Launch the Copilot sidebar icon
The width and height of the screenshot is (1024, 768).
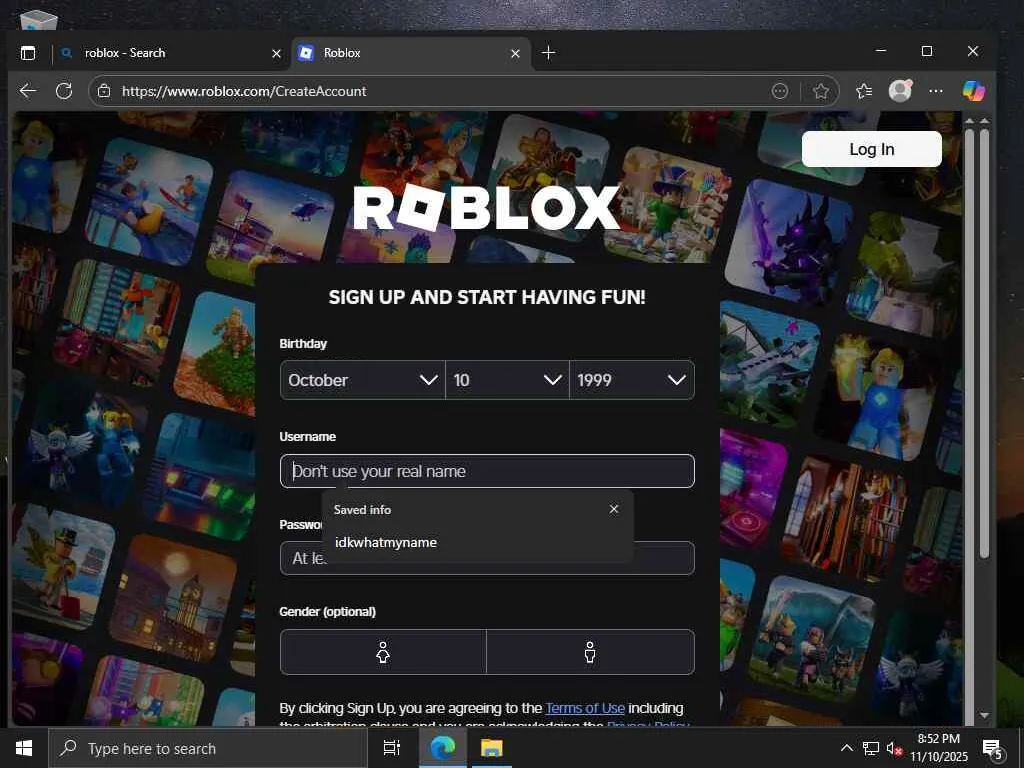pyautogui.click(x=974, y=91)
